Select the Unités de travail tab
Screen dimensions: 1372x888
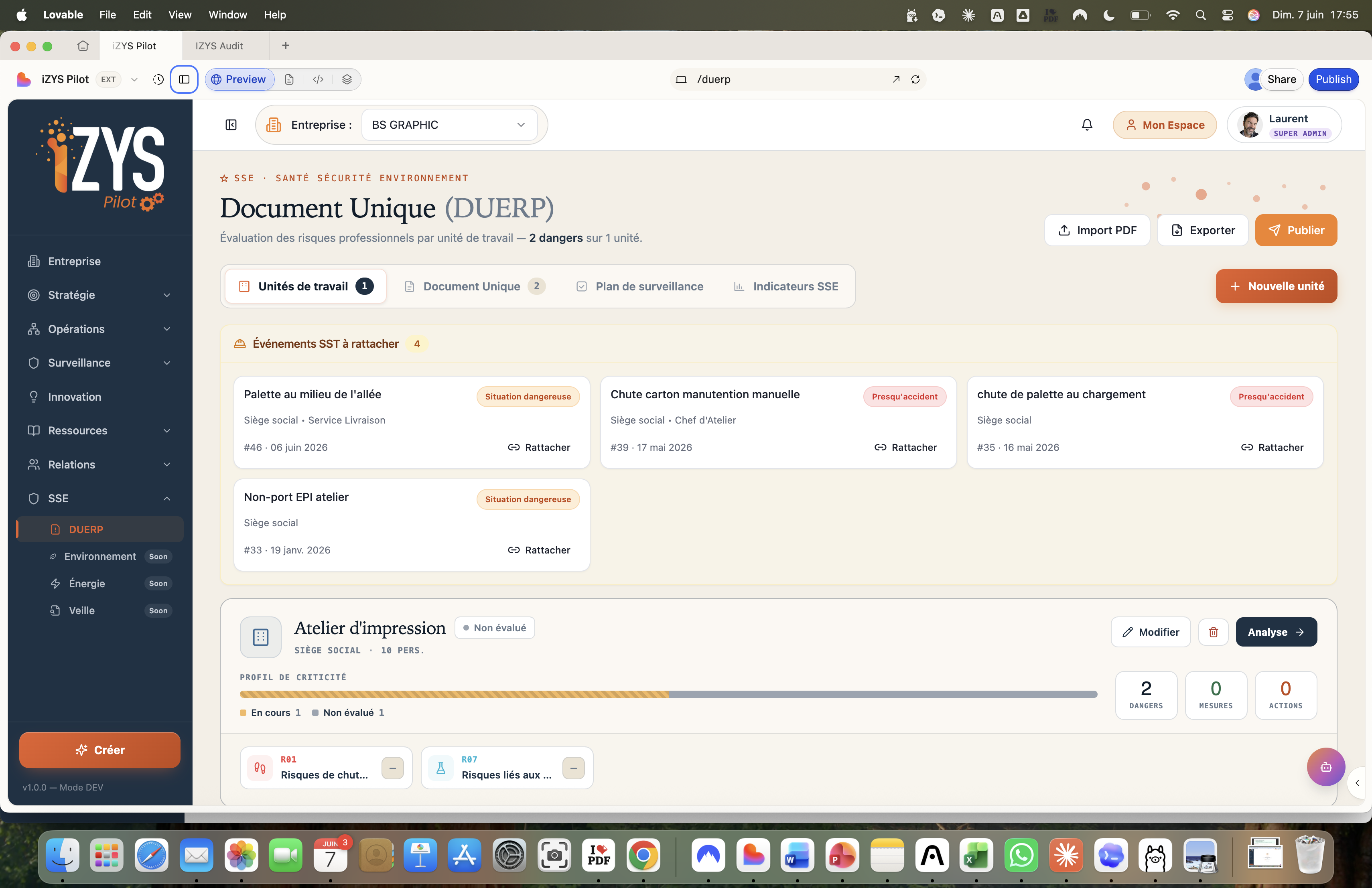[x=306, y=286]
